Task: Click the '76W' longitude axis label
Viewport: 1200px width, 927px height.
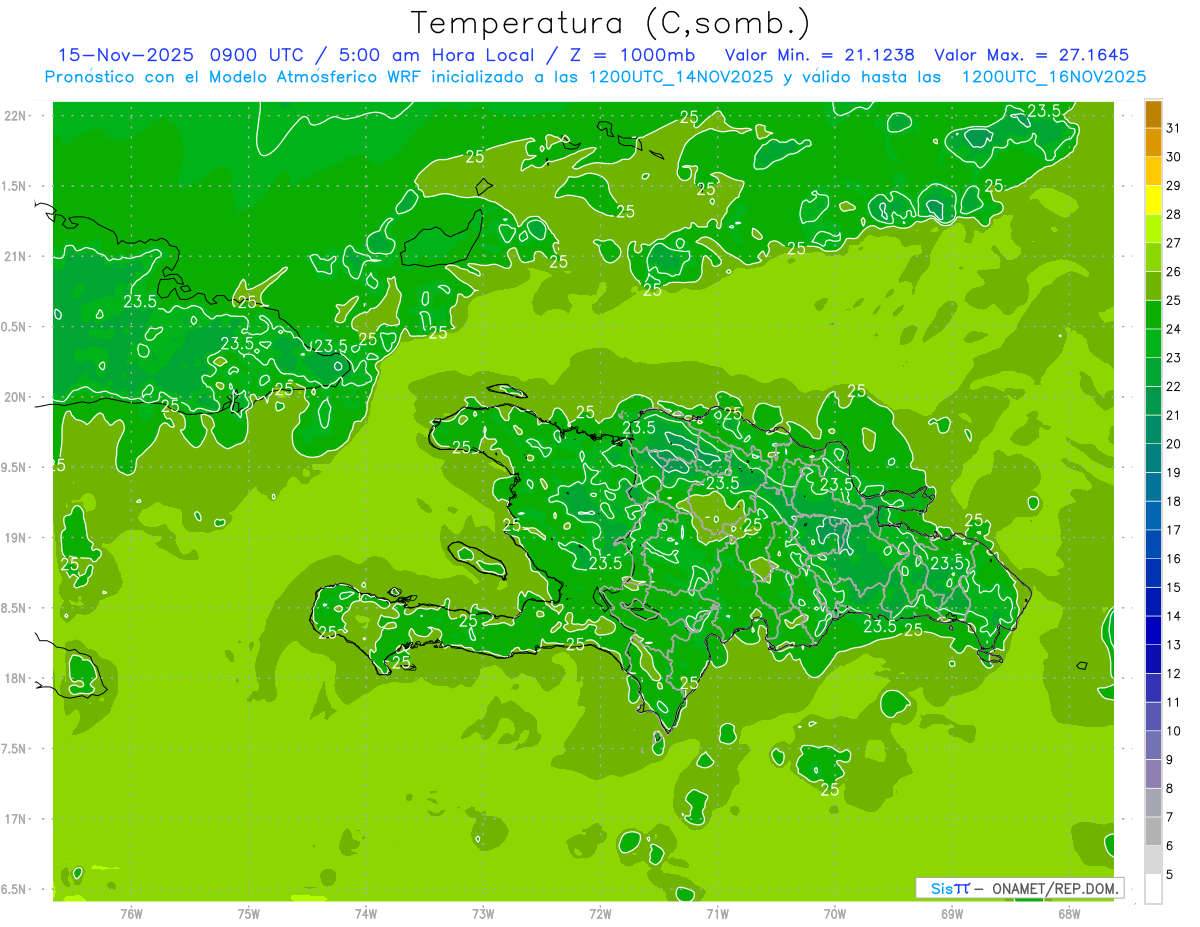Action: 131,913
